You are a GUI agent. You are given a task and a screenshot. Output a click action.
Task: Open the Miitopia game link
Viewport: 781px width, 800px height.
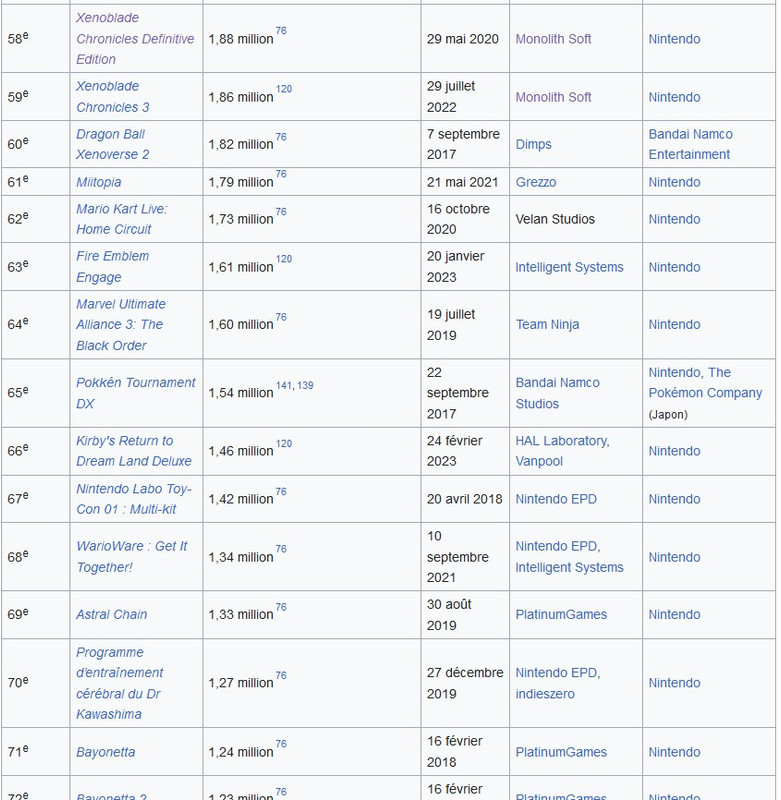click(x=99, y=182)
